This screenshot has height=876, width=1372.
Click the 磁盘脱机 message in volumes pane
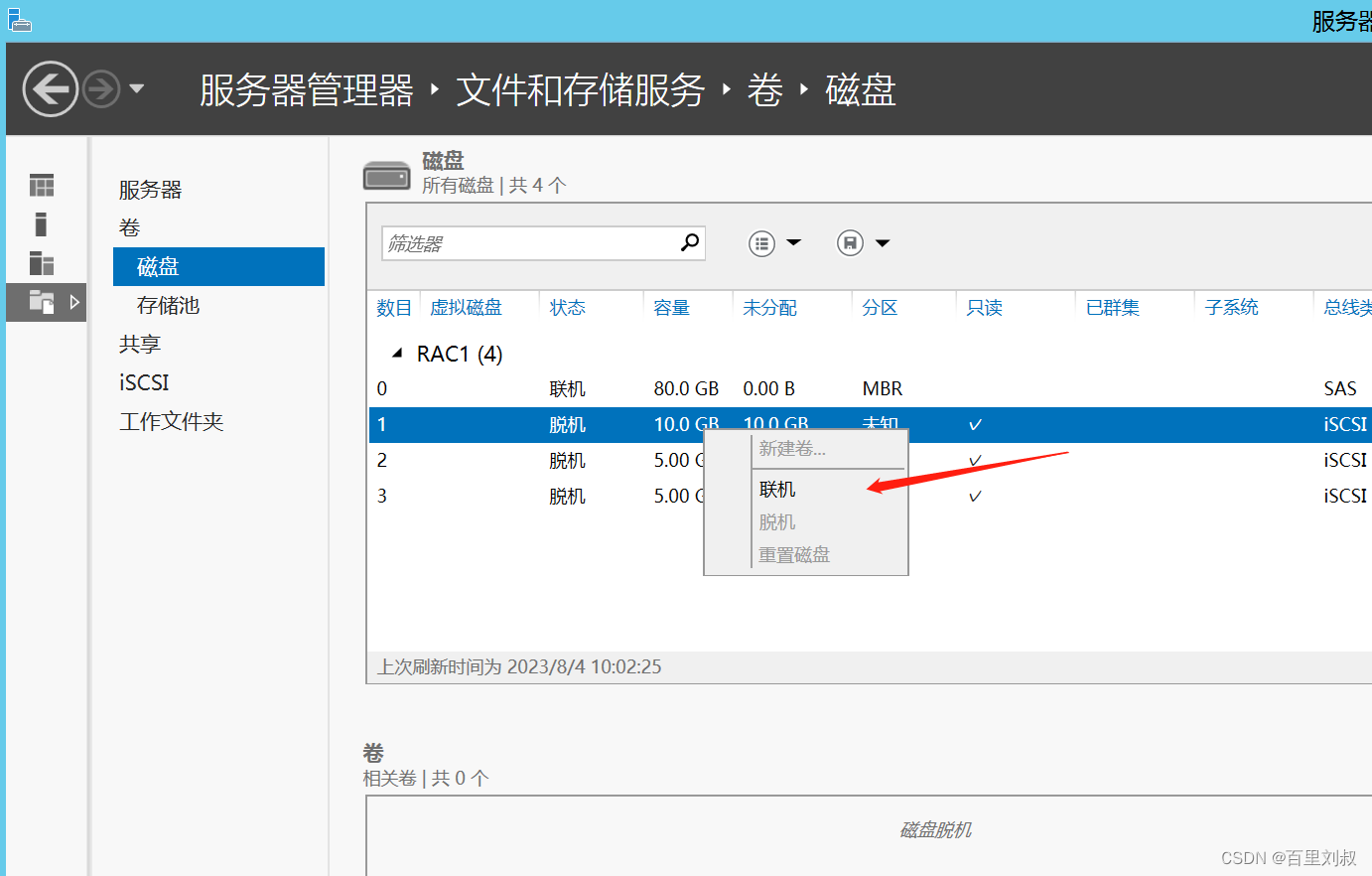point(935,829)
